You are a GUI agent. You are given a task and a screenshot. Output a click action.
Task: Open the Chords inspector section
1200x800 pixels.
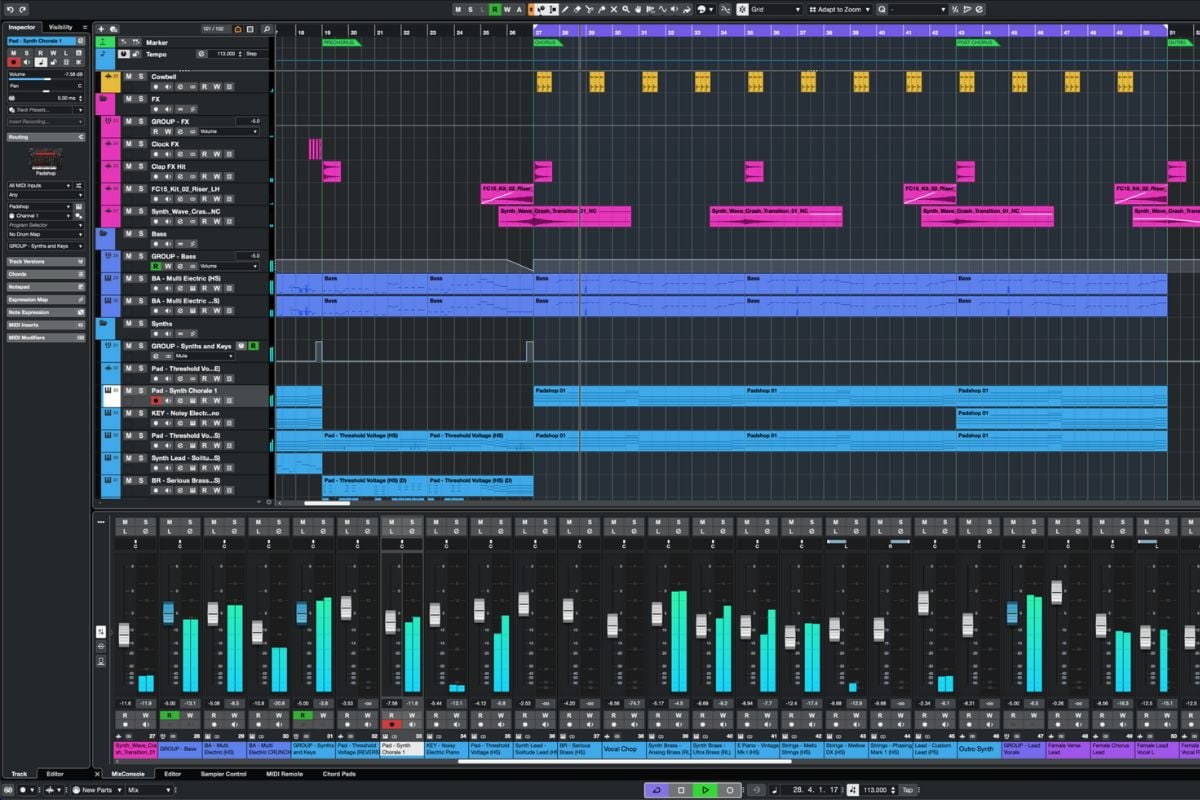[46, 274]
